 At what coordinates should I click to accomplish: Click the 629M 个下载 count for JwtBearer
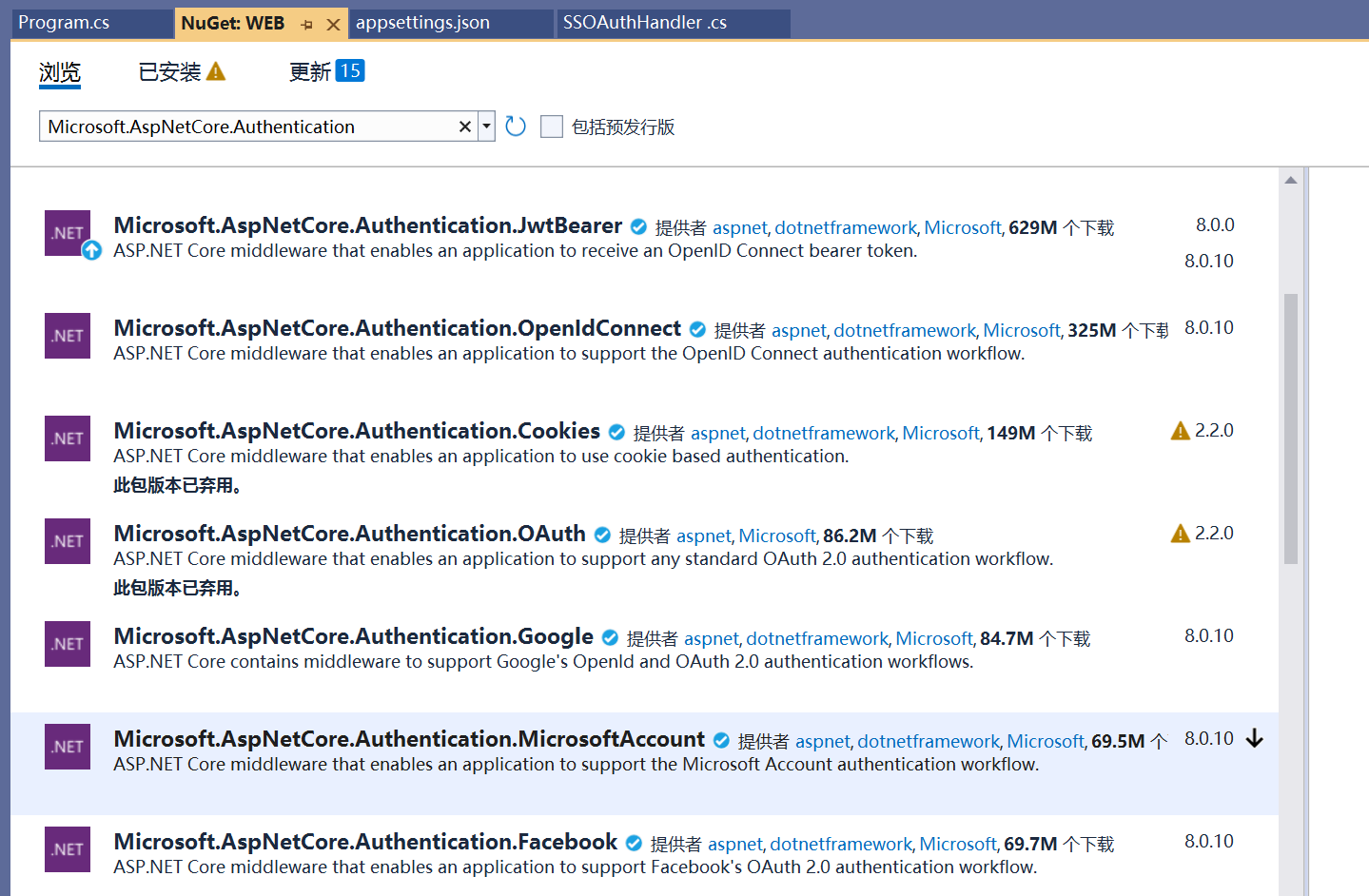1061,228
